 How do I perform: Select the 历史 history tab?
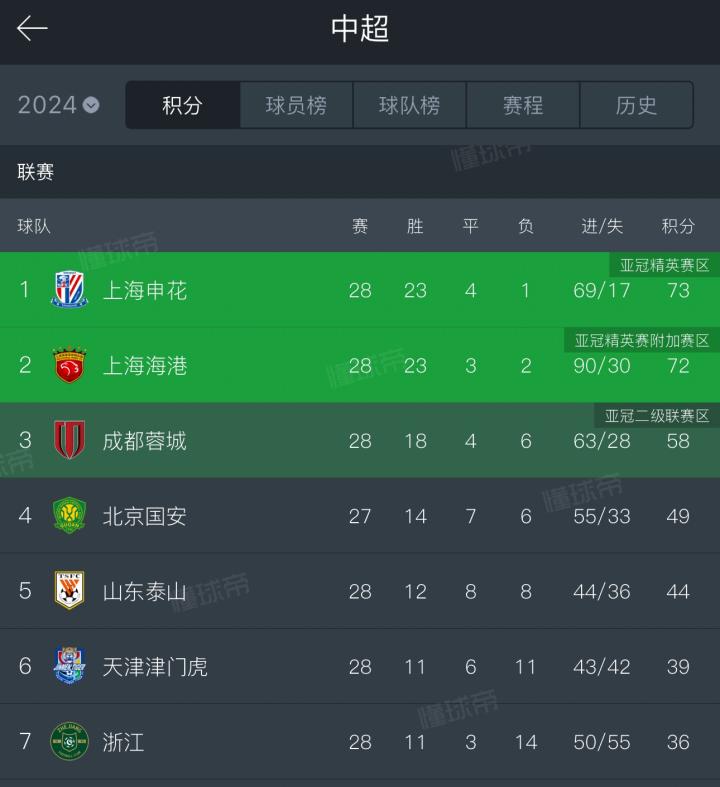[636, 105]
